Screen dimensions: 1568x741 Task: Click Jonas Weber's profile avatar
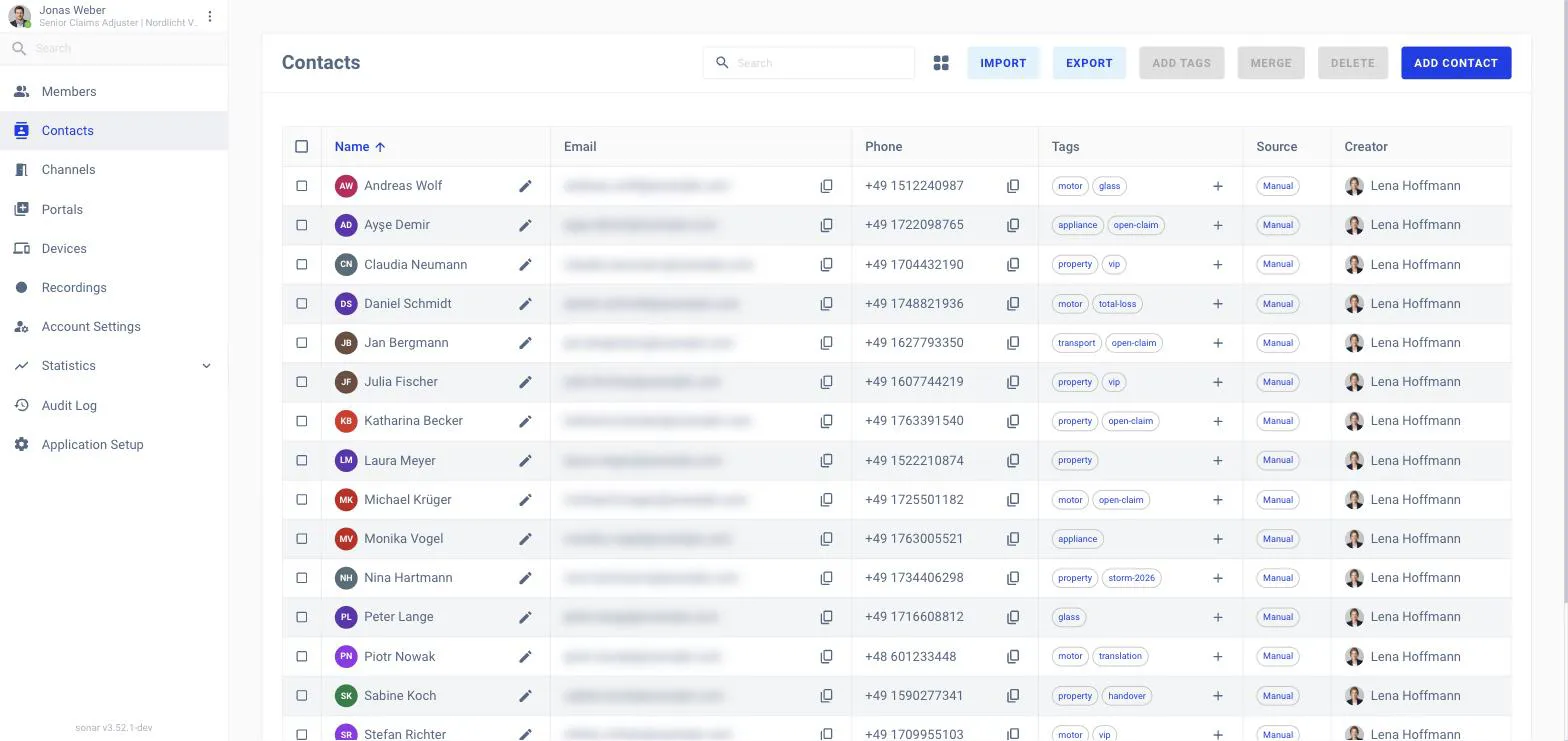(20, 16)
